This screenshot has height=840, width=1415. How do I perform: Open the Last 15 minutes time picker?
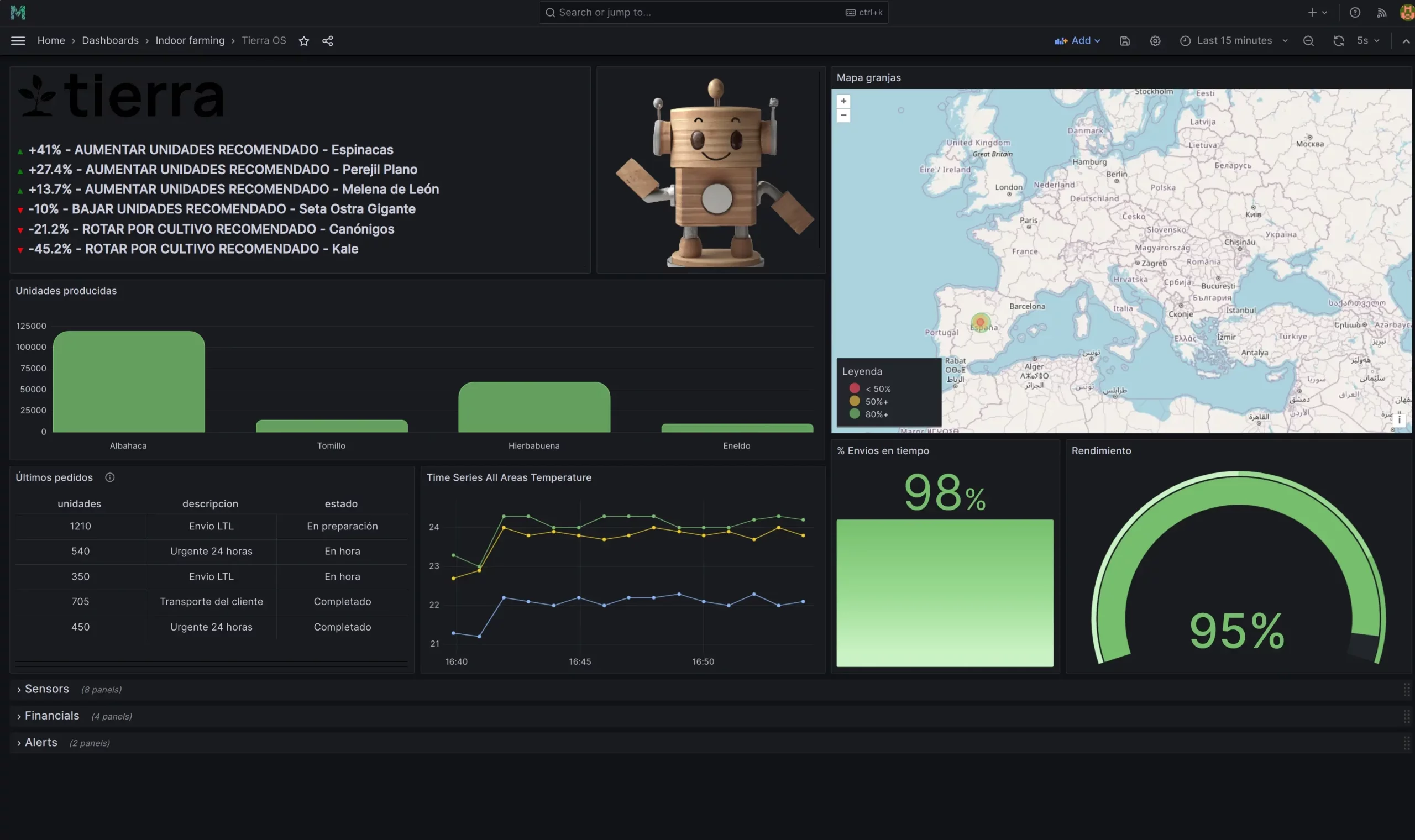point(1234,41)
